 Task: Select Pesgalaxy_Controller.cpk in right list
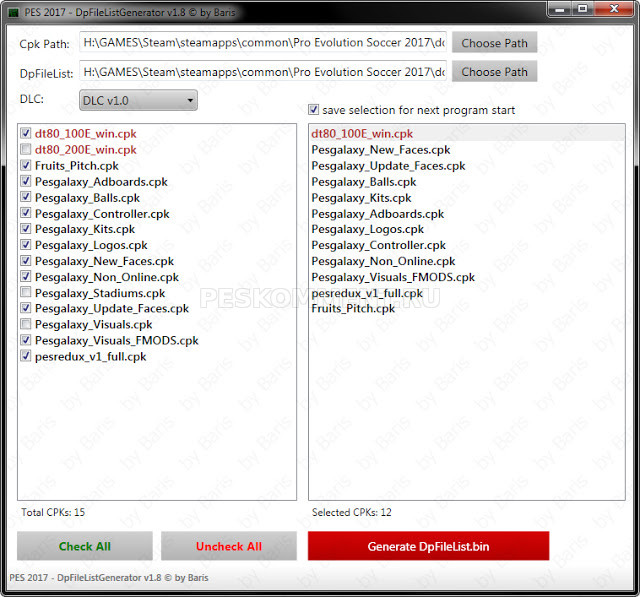(x=467, y=245)
